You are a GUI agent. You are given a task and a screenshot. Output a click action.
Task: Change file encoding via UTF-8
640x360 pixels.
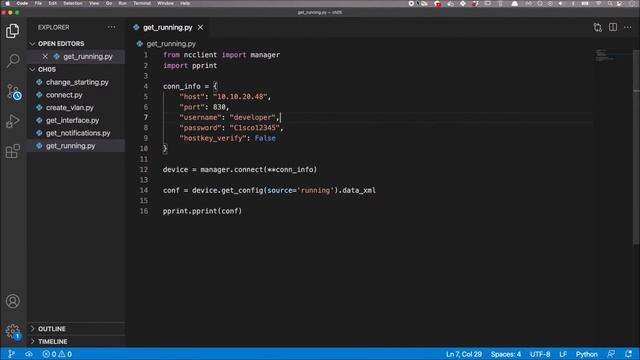click(x=540, y=354)
